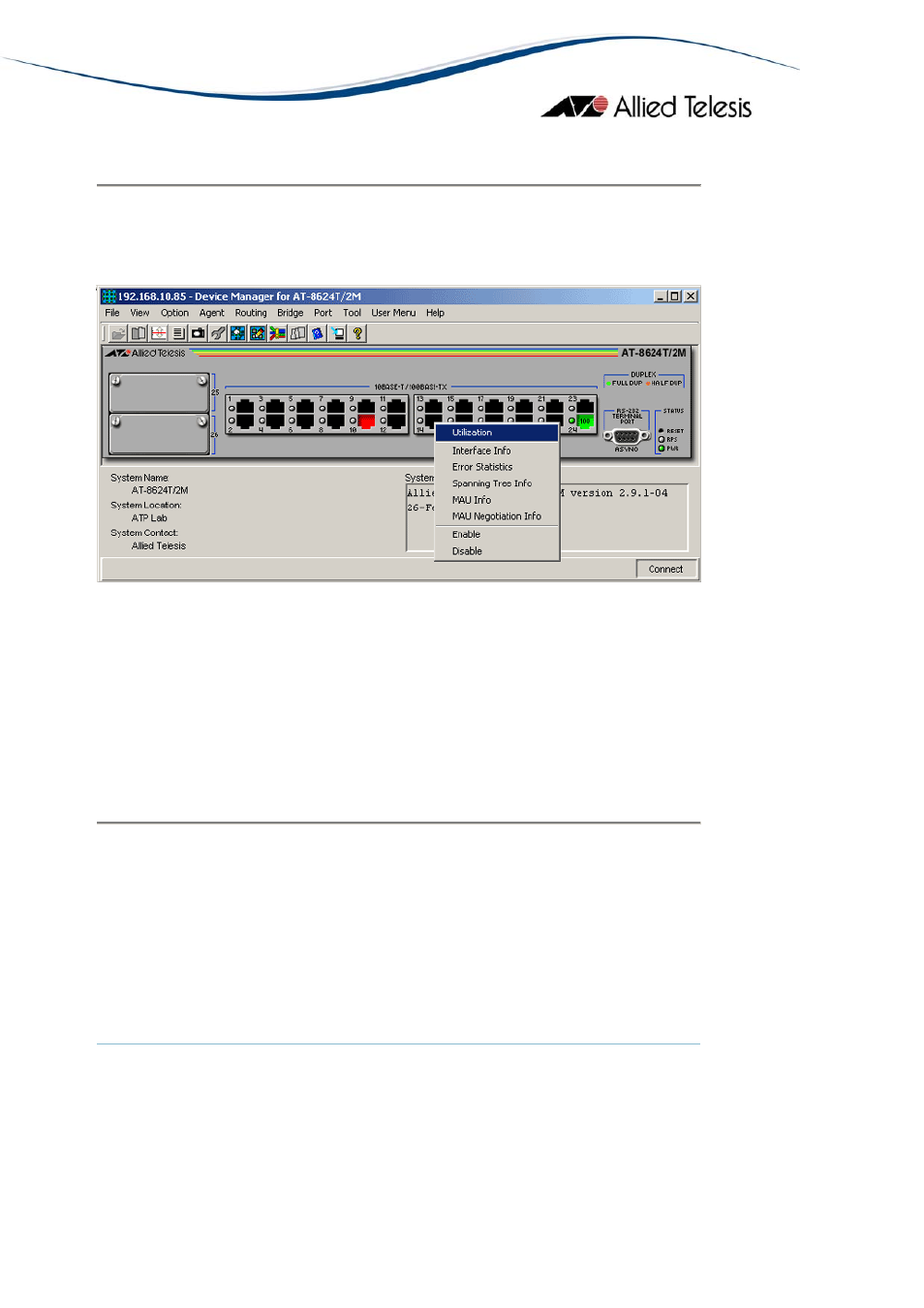This screenshot has width=924, height=1308.
Task: Click the gray folded map toolbar icon
Action: coord(297,333)
